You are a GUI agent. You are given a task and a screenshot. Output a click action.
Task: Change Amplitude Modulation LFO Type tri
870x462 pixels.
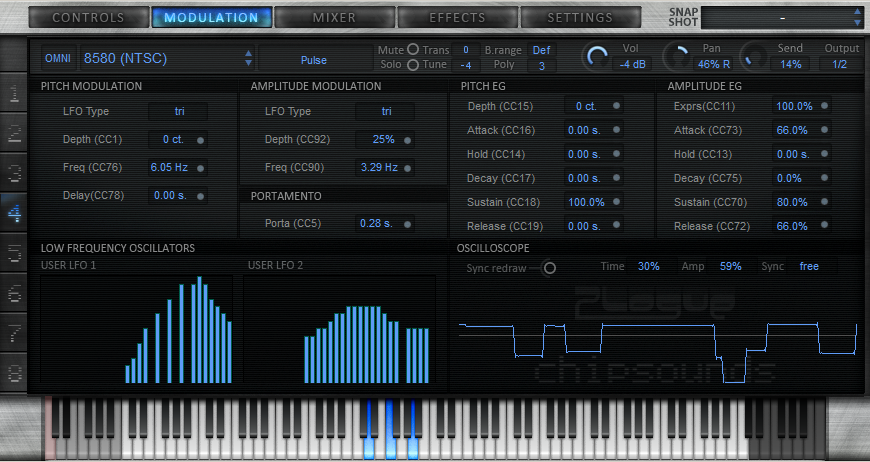[386, 111]
